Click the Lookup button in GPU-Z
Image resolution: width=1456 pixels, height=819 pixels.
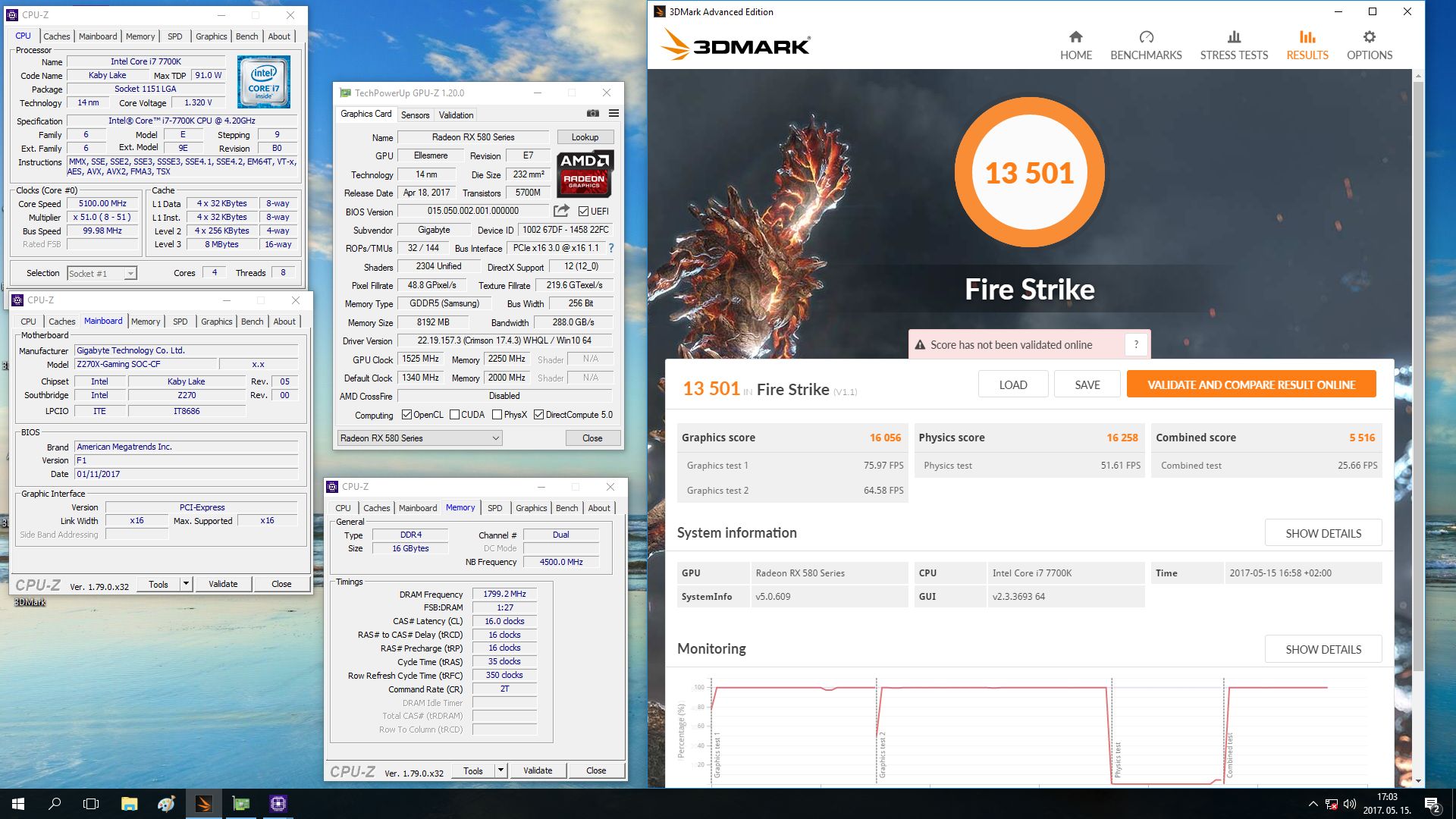[x=585, y=137]
